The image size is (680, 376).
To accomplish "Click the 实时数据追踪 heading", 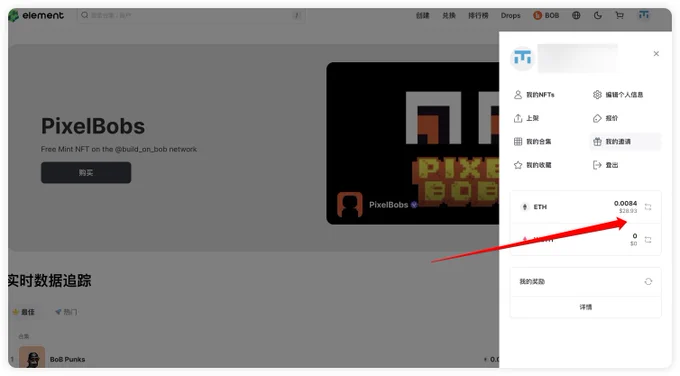I will (x=49, y=281).
